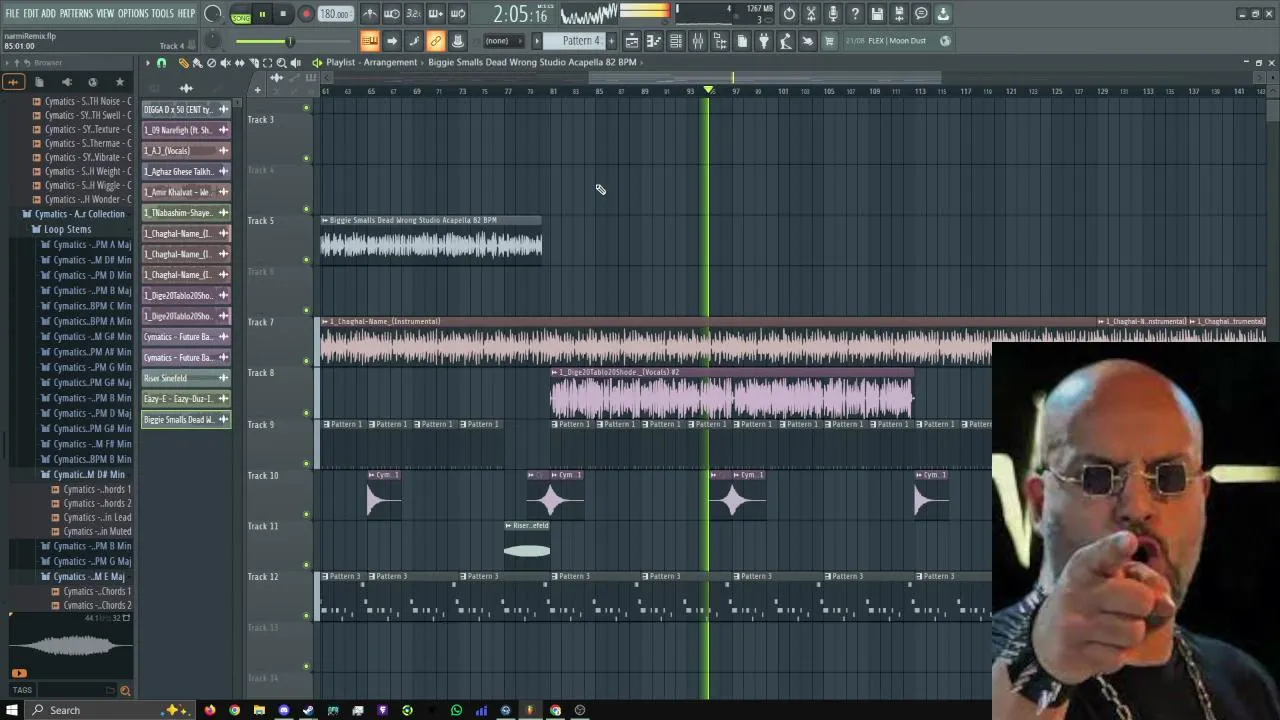Click the tempo field showing 180.000

(x=335, y=14)
